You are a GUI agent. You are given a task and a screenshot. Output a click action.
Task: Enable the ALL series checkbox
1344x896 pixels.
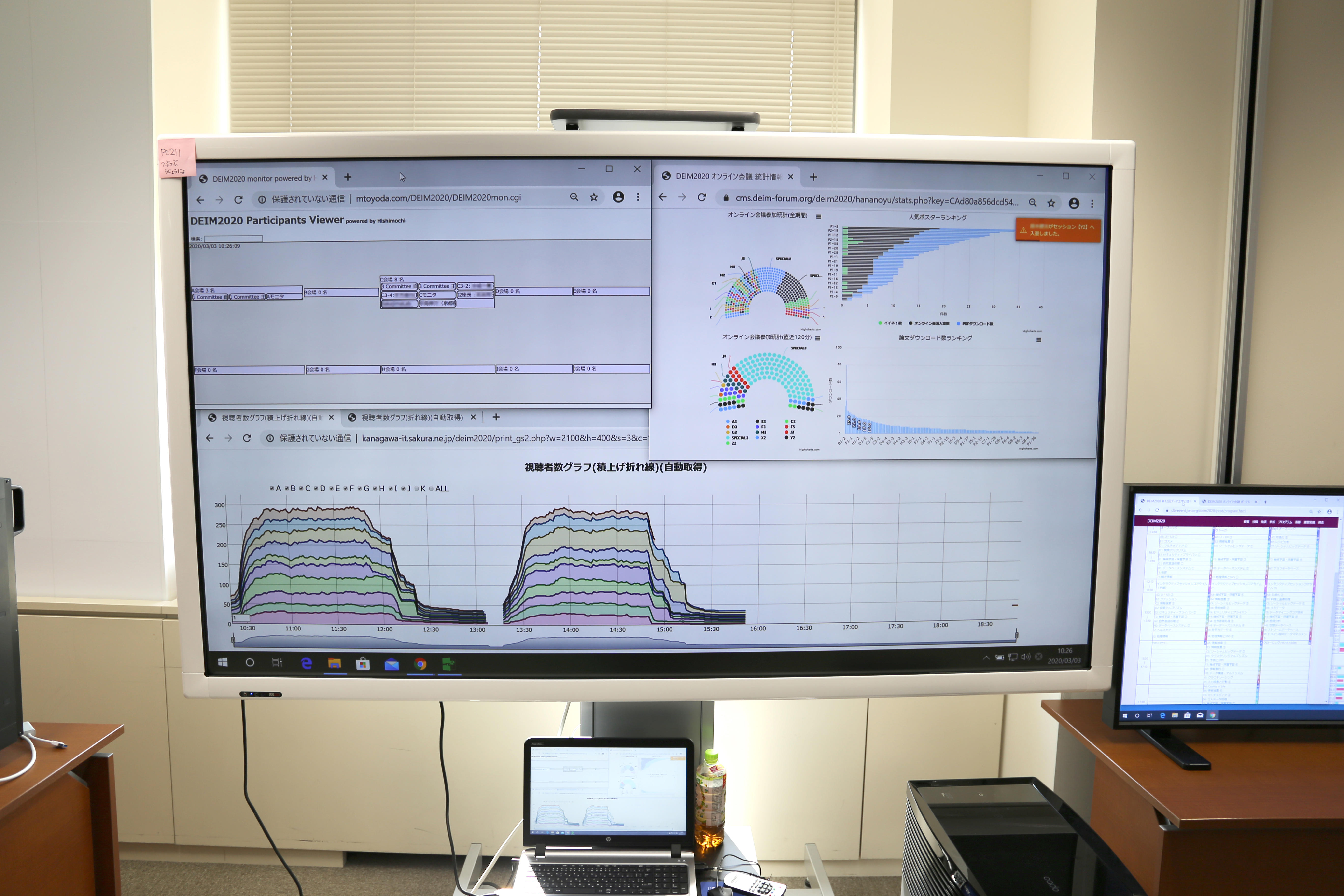(432, 489)
